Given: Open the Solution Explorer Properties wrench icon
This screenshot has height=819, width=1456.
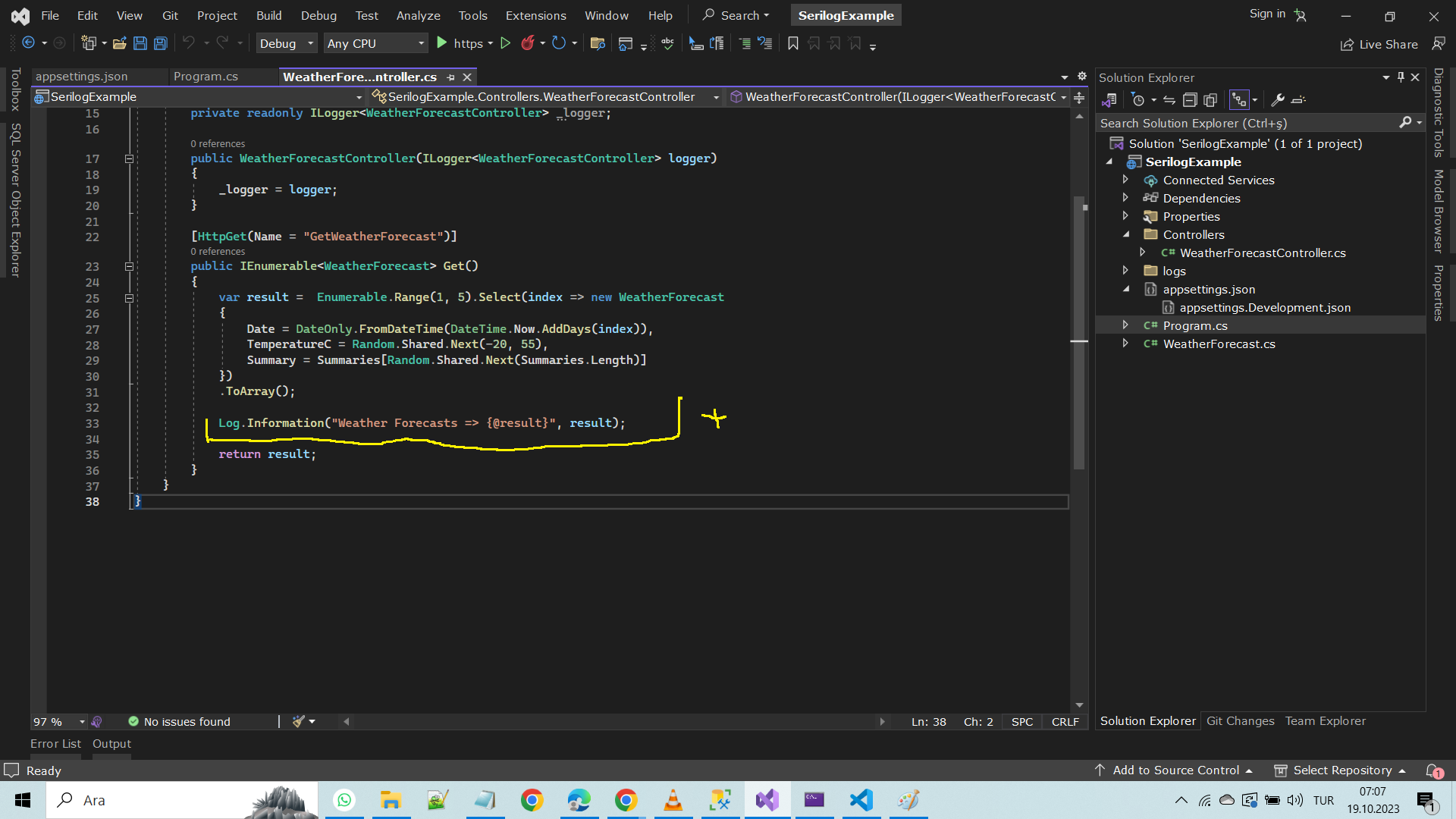Looking at the screenshot, I should 1278,99.
